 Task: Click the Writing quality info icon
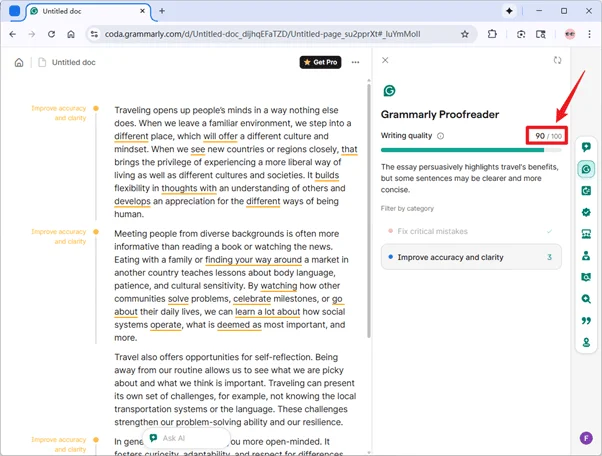(x=440, y=136)
